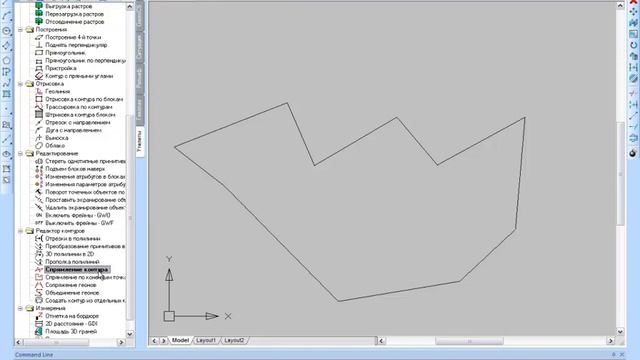Click the Перезагрузка растров green icon
640x360 pixels.
tap(39, 14)
